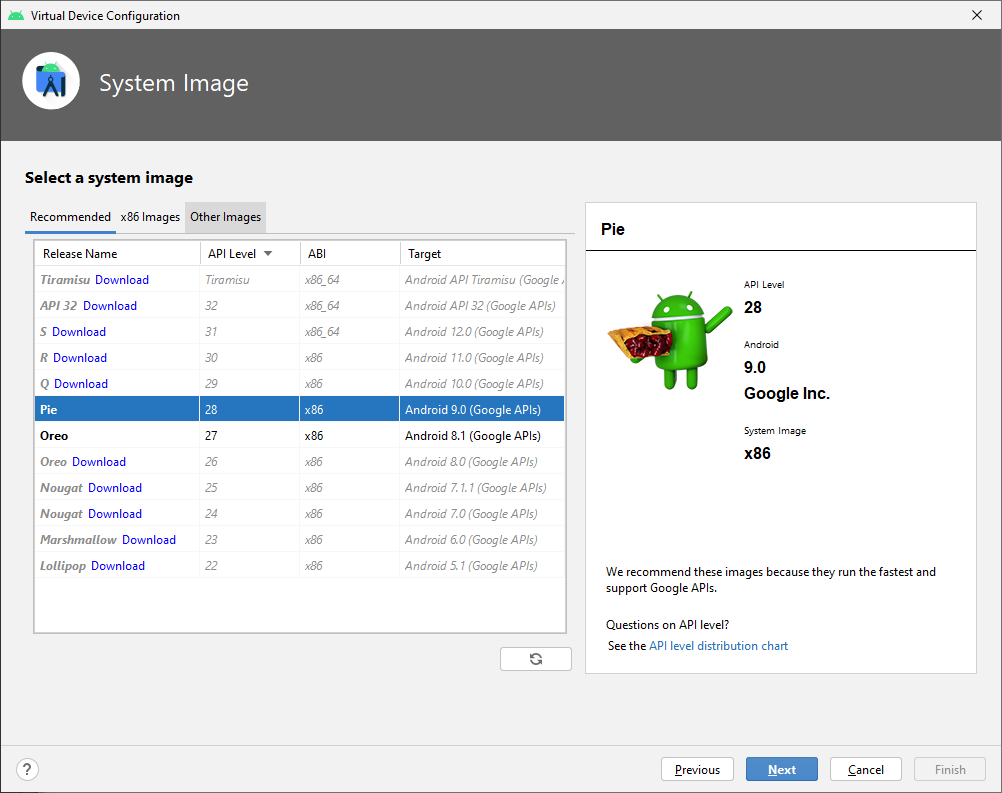The width and height of the screenshot is (1002, 793).
Task: Click the Android icon in title bar
Action: click(x=16, y=15)
